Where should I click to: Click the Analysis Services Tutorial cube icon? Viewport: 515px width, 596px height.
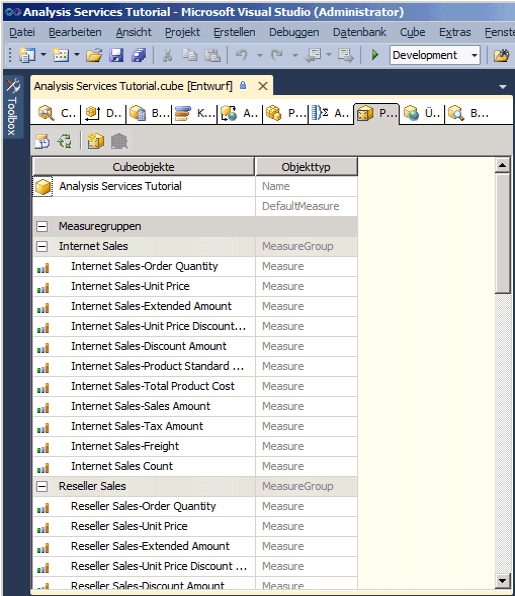(43, 187)
